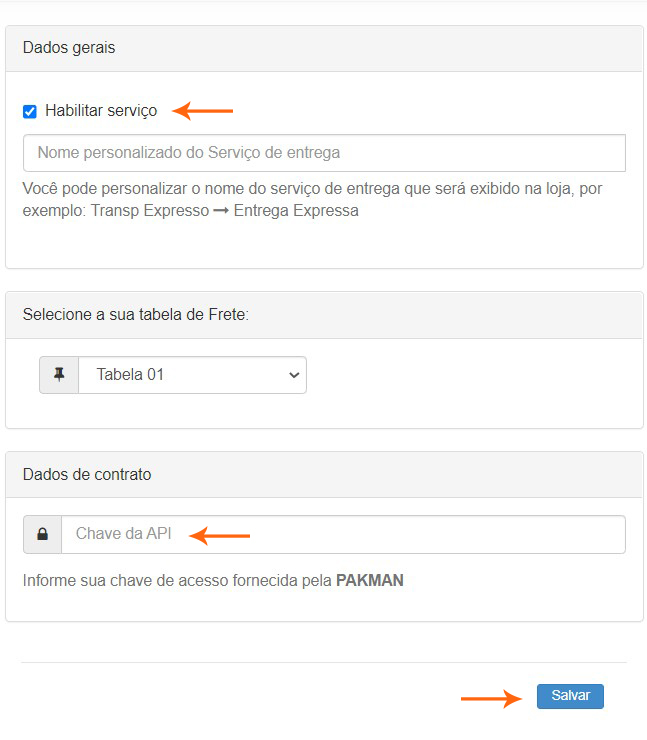Click the orange arrow pointing to Salvar
This screenshot has width=647, height=740.
coord(491,698)
